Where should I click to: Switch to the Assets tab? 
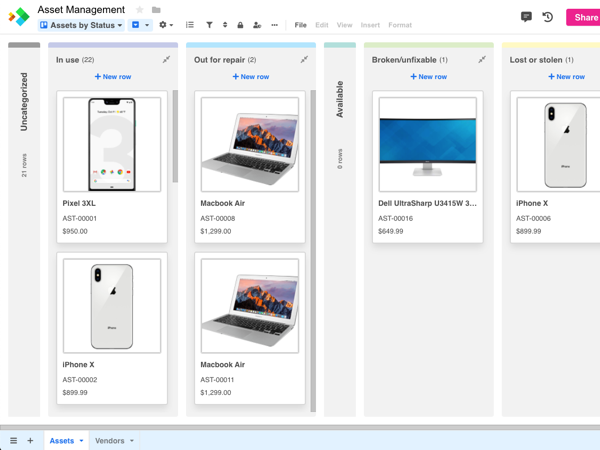(x=62, y=441)
